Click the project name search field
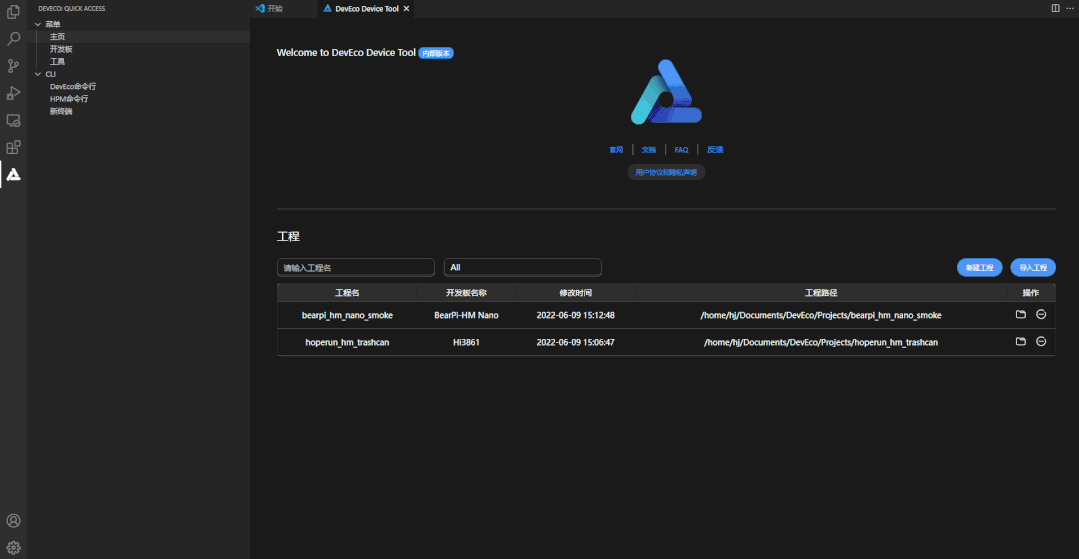The height and width of the screenshot is (559, 1079). [x=356, y=267]
